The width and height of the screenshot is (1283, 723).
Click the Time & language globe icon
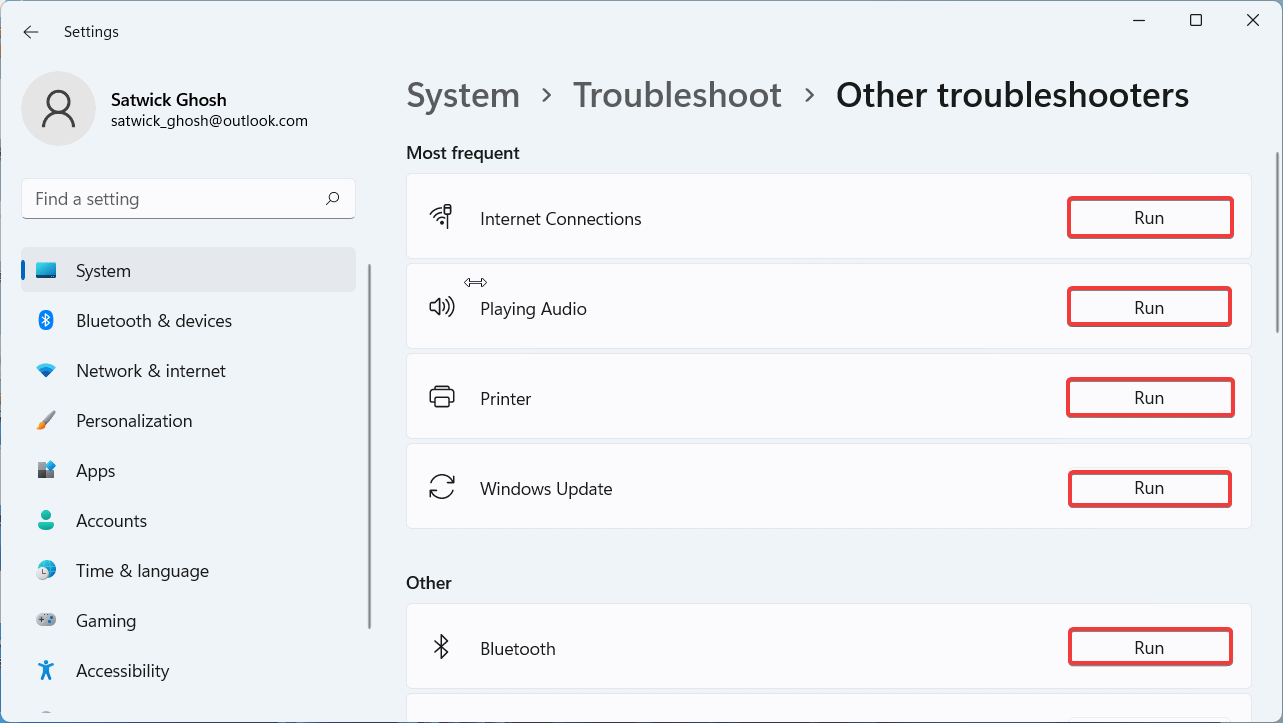[x=46, y=571]
